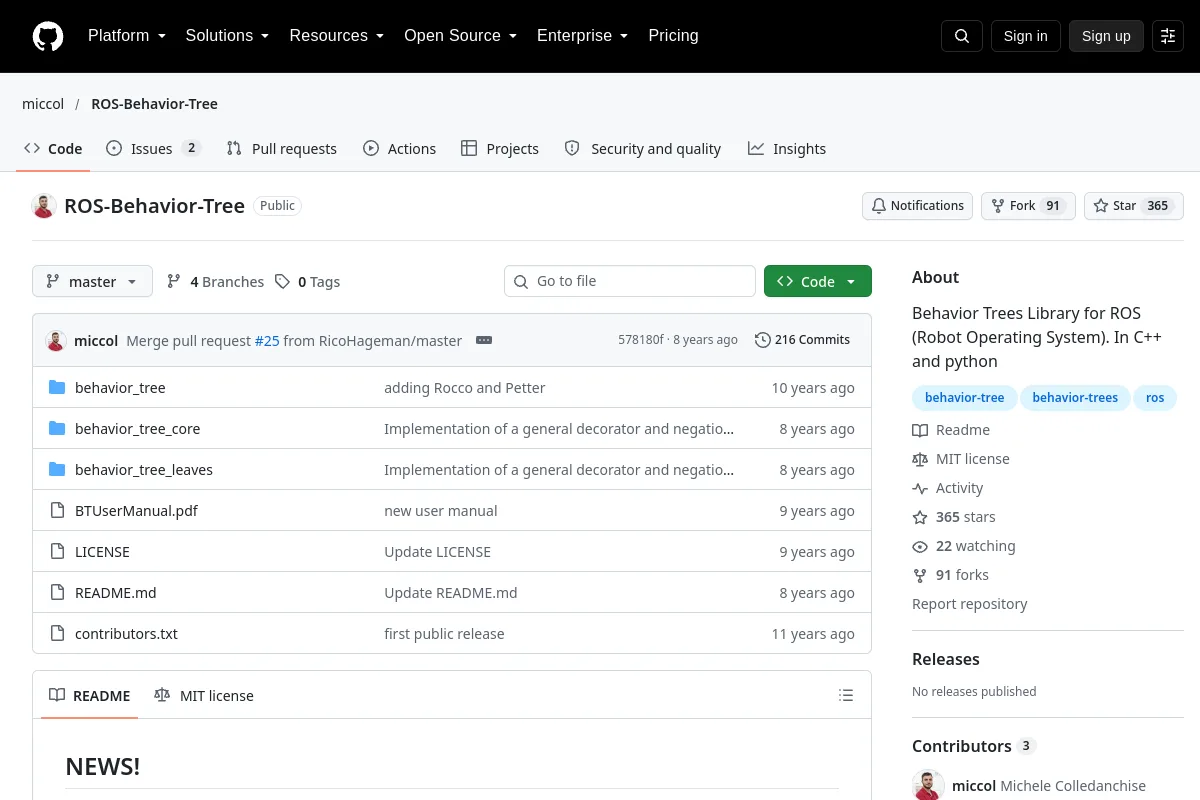Focus the Go to file field
1200x800 pixels.
pos(630,281)
